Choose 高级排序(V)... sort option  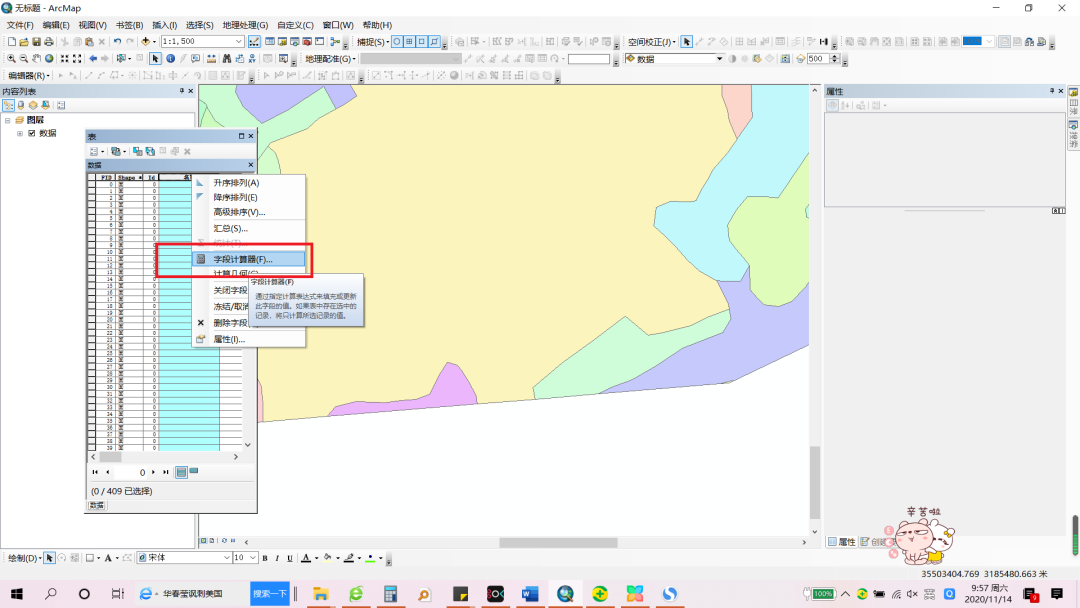[249, 212]
